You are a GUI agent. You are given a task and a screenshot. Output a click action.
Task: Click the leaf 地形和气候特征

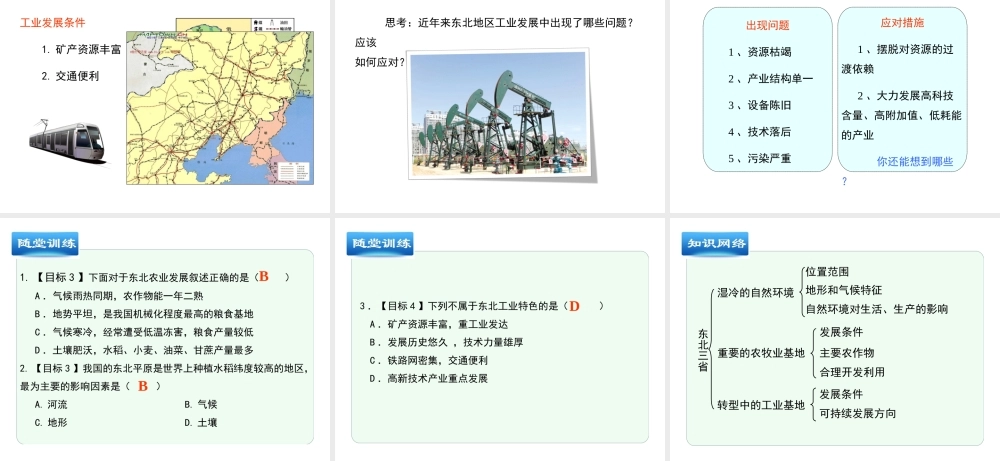844,290
